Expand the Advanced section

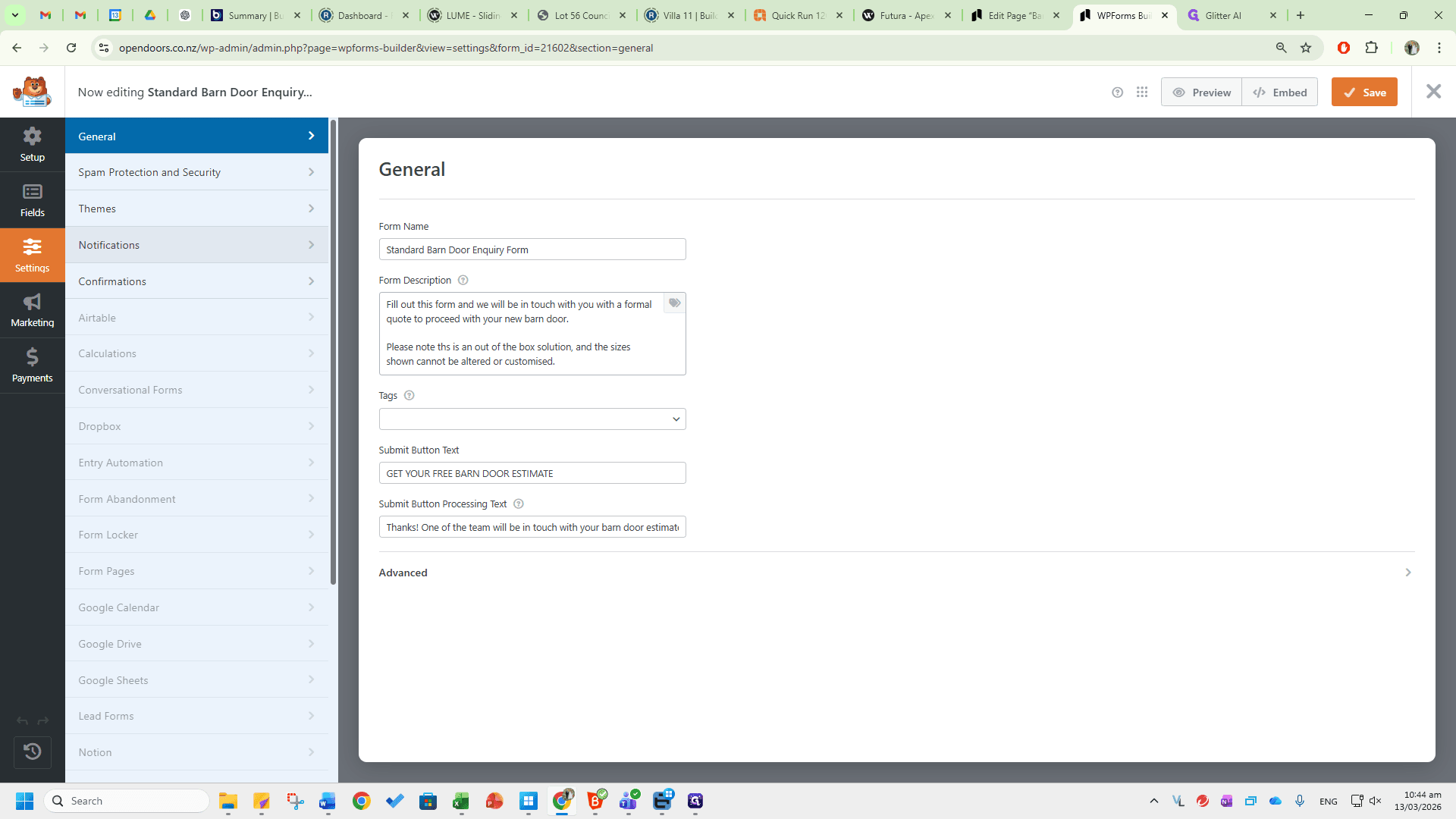[x=896, y=573]
